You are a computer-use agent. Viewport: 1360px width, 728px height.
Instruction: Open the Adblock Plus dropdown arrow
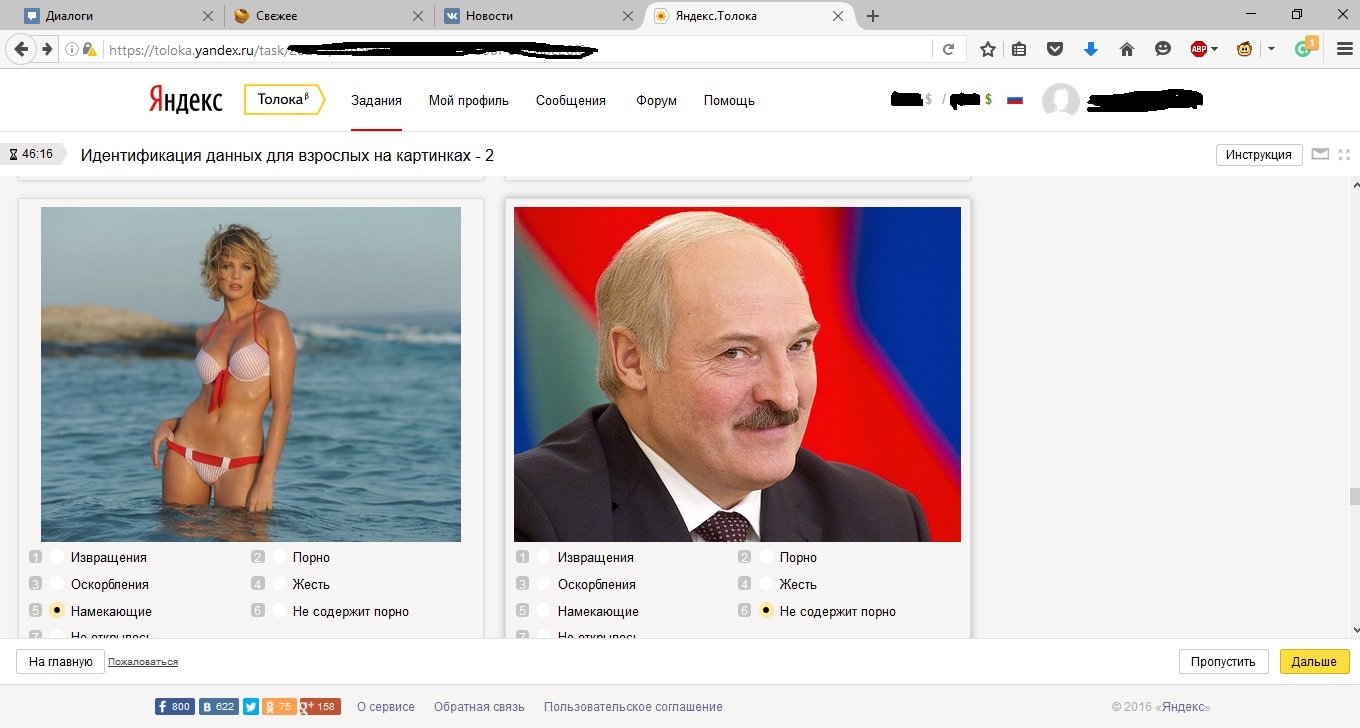1215,49
